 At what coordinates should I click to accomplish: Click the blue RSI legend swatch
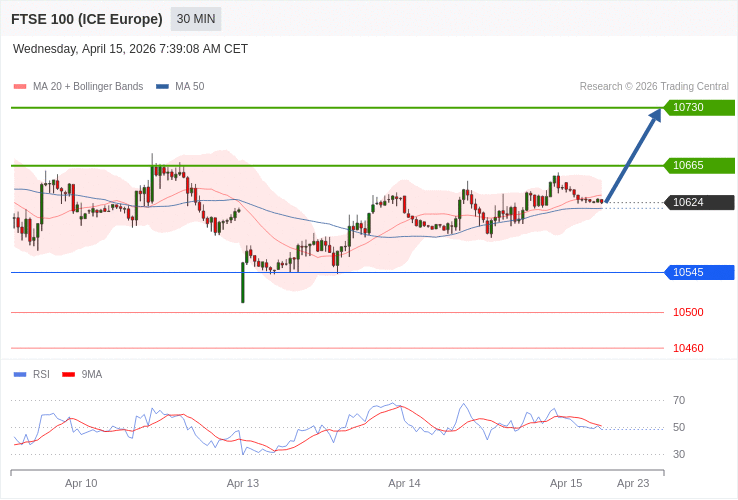click(x=20, y=375)
